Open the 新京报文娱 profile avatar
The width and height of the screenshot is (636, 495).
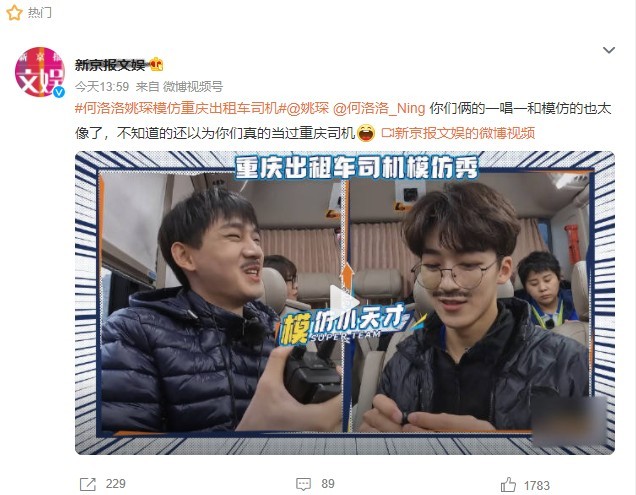click(x=40, y=72)
